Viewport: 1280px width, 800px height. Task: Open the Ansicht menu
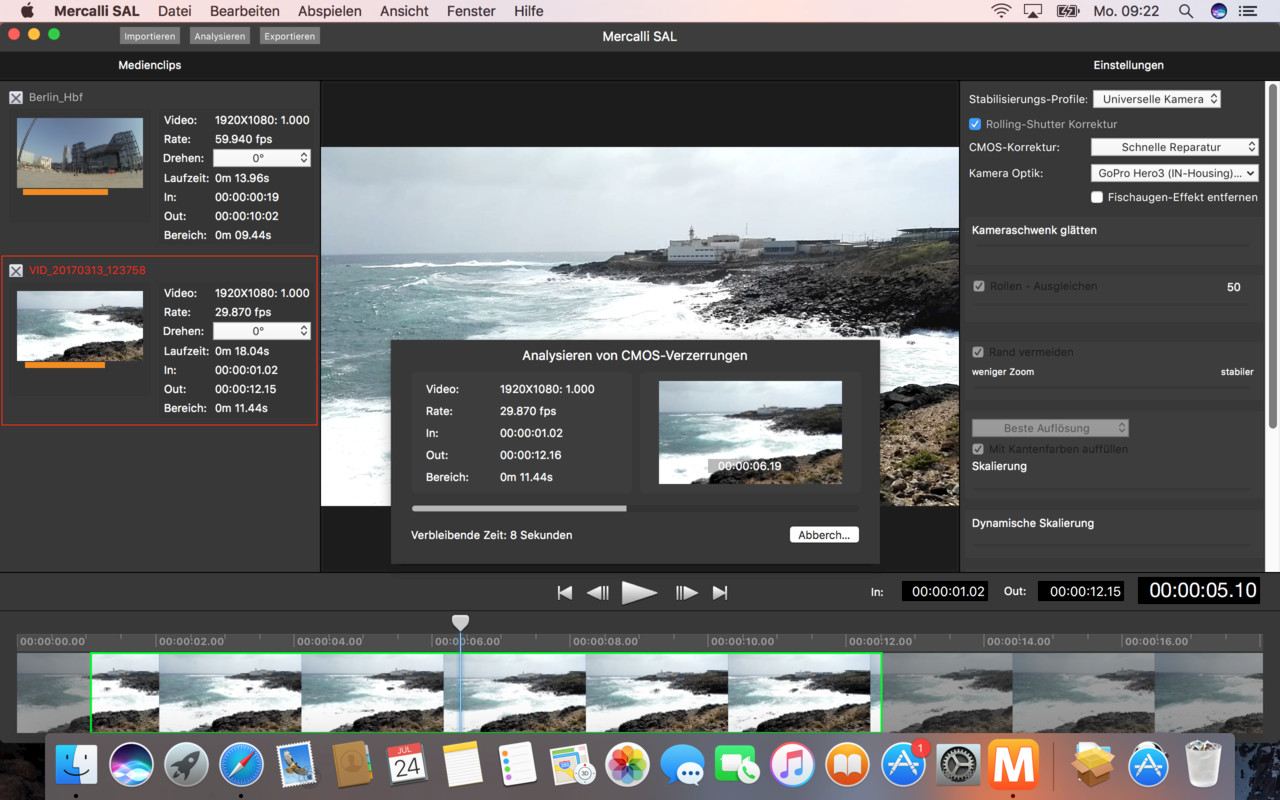pos(404,11)
